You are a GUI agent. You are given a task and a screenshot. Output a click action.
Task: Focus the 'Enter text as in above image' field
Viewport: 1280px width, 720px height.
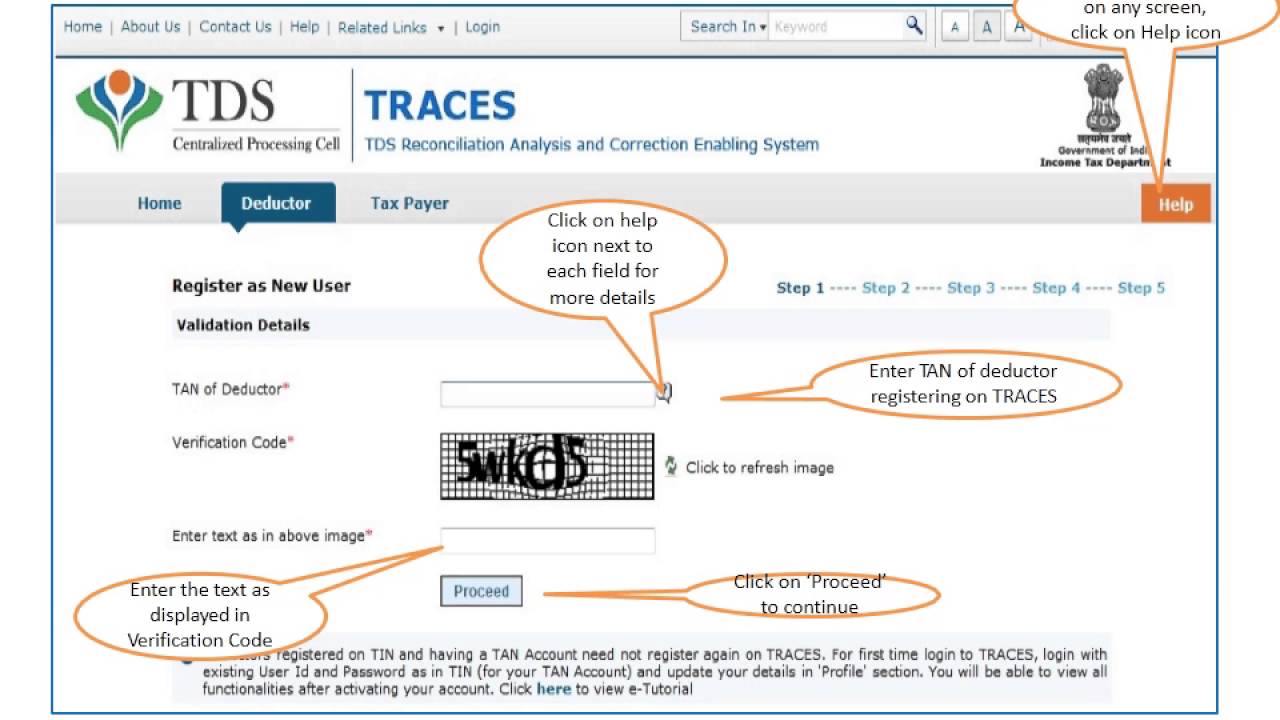tap(548, 541)
